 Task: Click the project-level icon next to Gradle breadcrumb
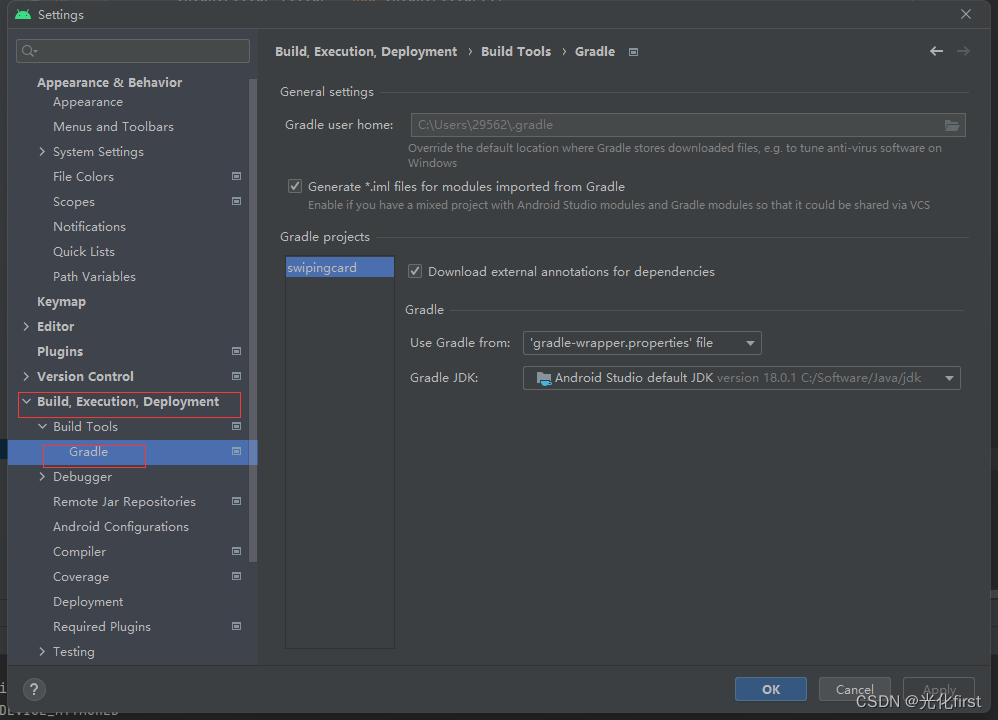(x=633, y=52)
